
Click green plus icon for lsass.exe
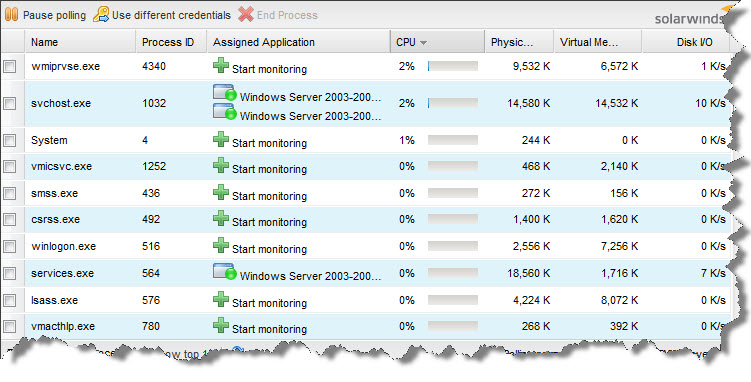pyautogui.click(x=221, y=299)
